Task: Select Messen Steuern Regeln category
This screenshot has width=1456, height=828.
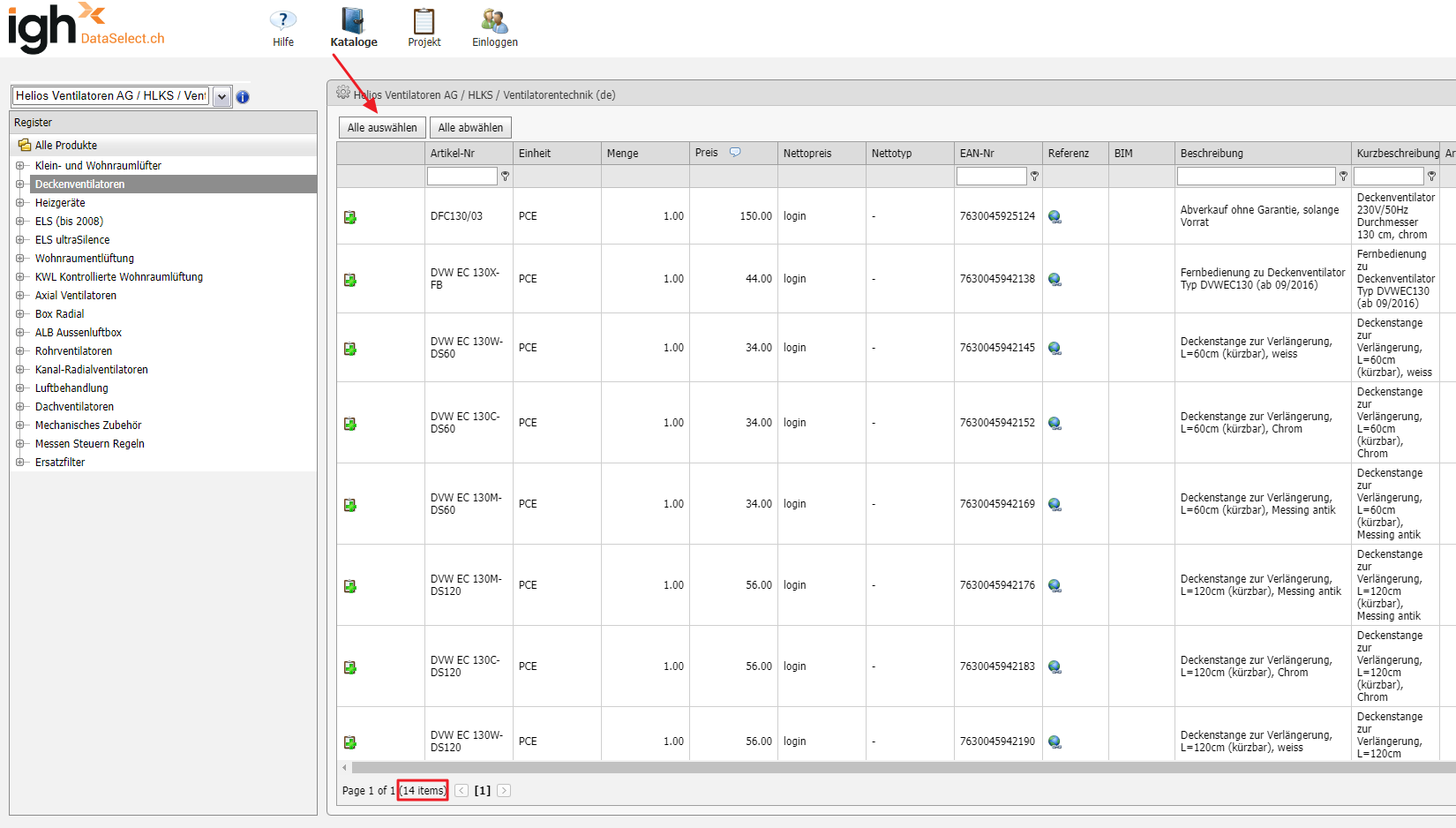Action: [x=90, y=444]
